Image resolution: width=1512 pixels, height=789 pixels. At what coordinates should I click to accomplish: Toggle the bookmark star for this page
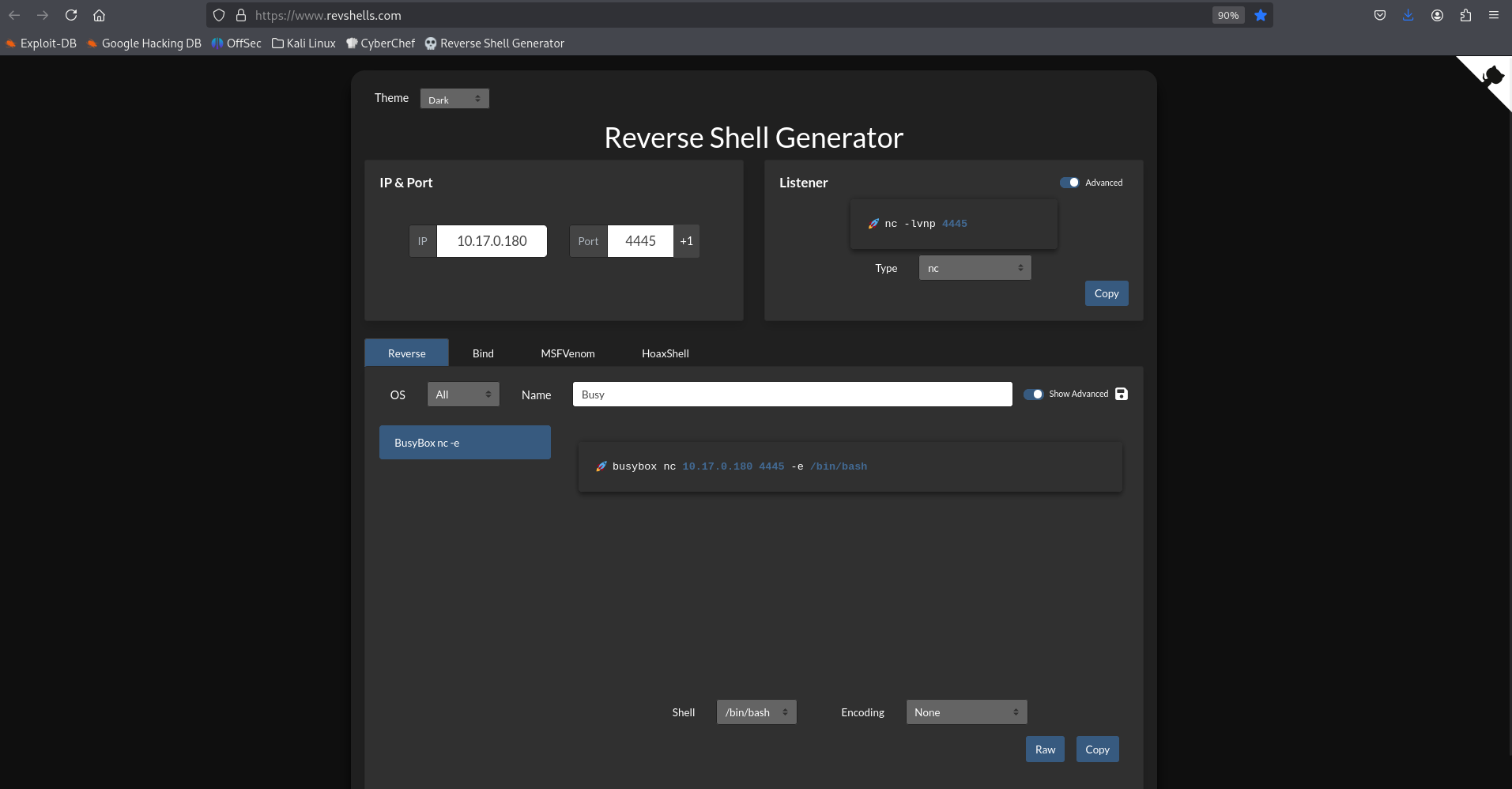tap(1261, 15)
